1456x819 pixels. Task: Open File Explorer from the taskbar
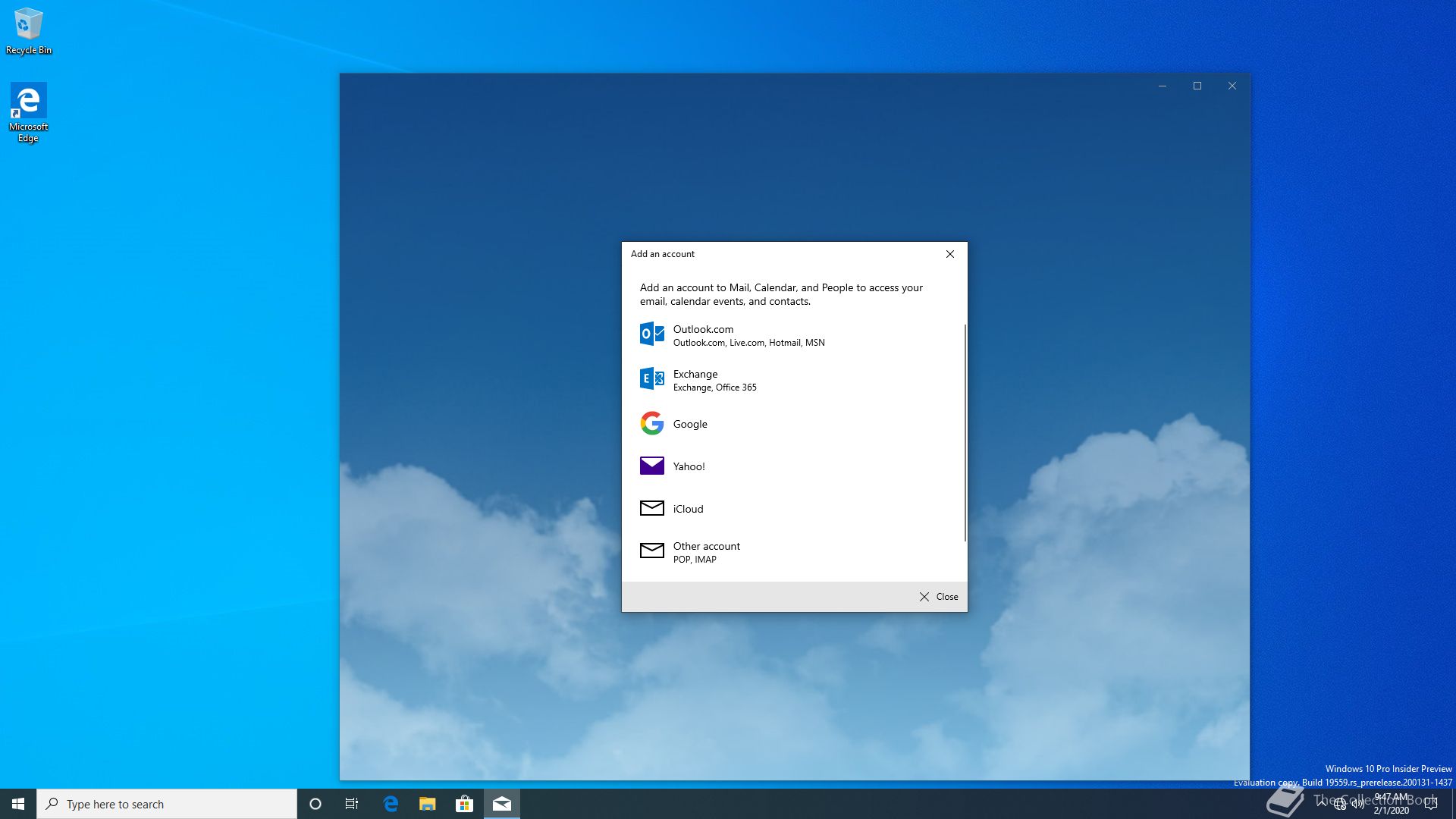point(428,804)
